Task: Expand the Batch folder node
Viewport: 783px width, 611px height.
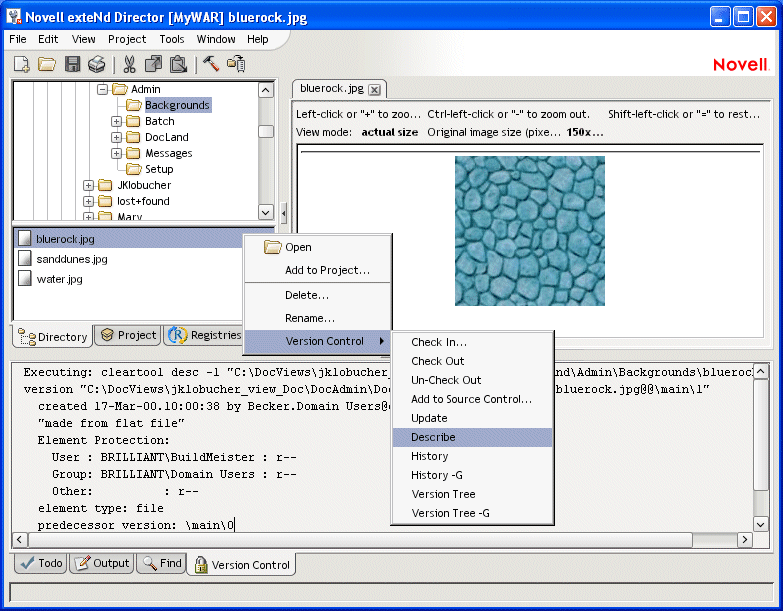Action: [117, 121]
